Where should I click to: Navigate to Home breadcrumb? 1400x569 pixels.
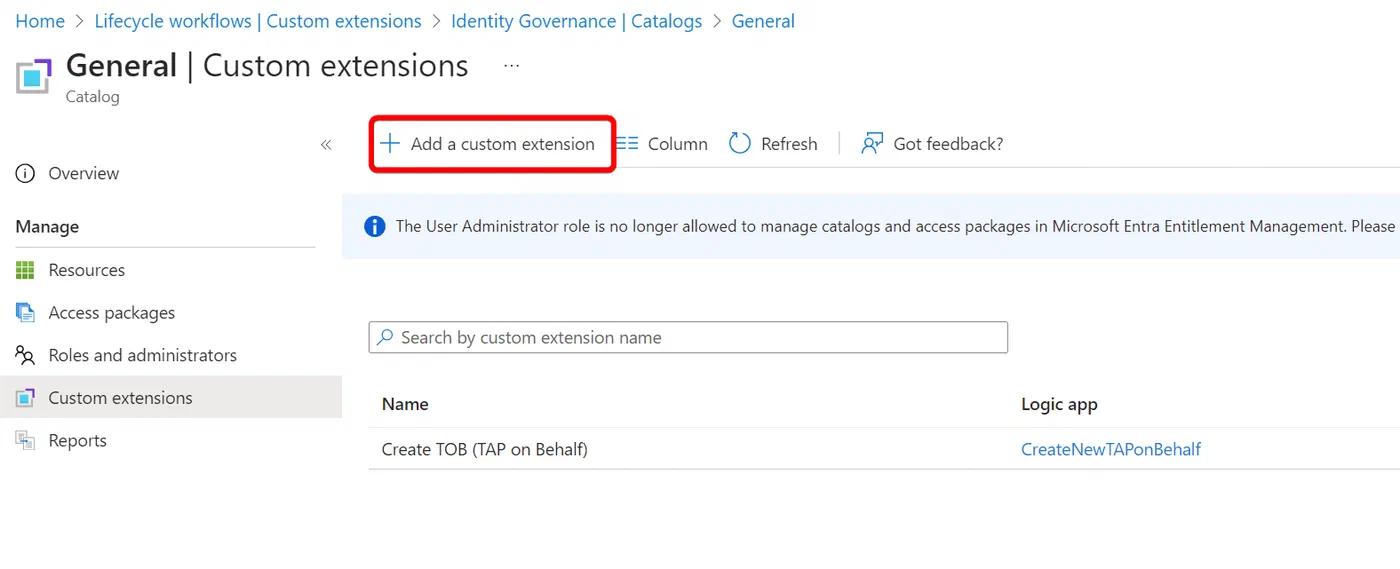tap(40, 21)
